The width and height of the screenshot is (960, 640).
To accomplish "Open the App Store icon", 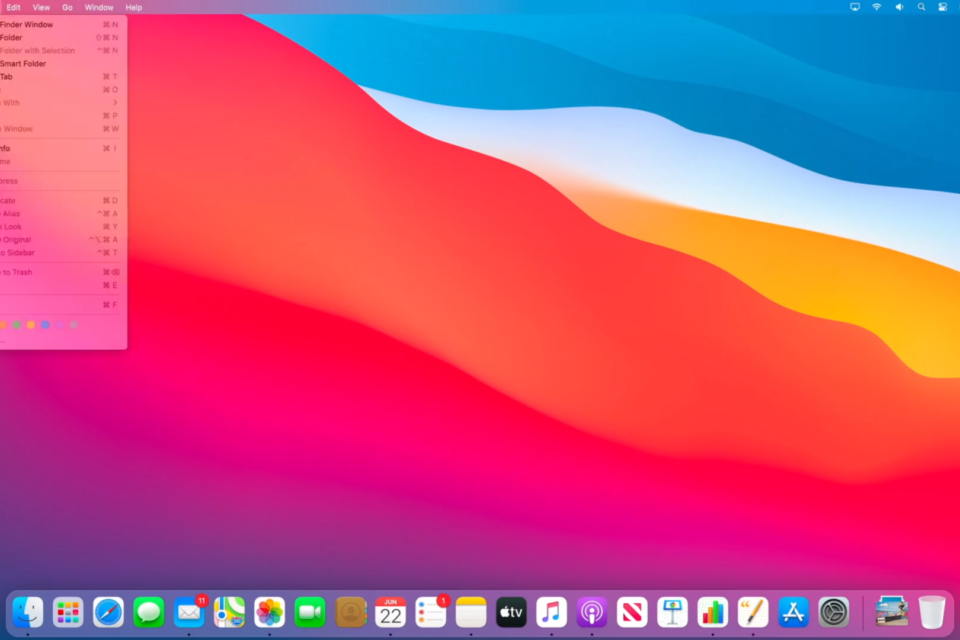I will tap(793, 611).
